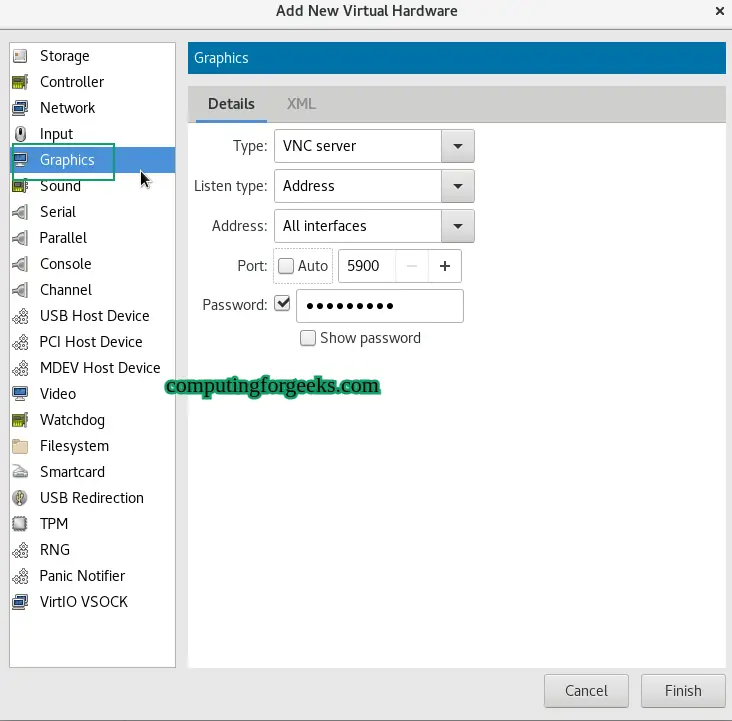This screenshot has height=721, width=732.
Task: Choose the MDEV Host Device icon
Action: tap(20, 368)
